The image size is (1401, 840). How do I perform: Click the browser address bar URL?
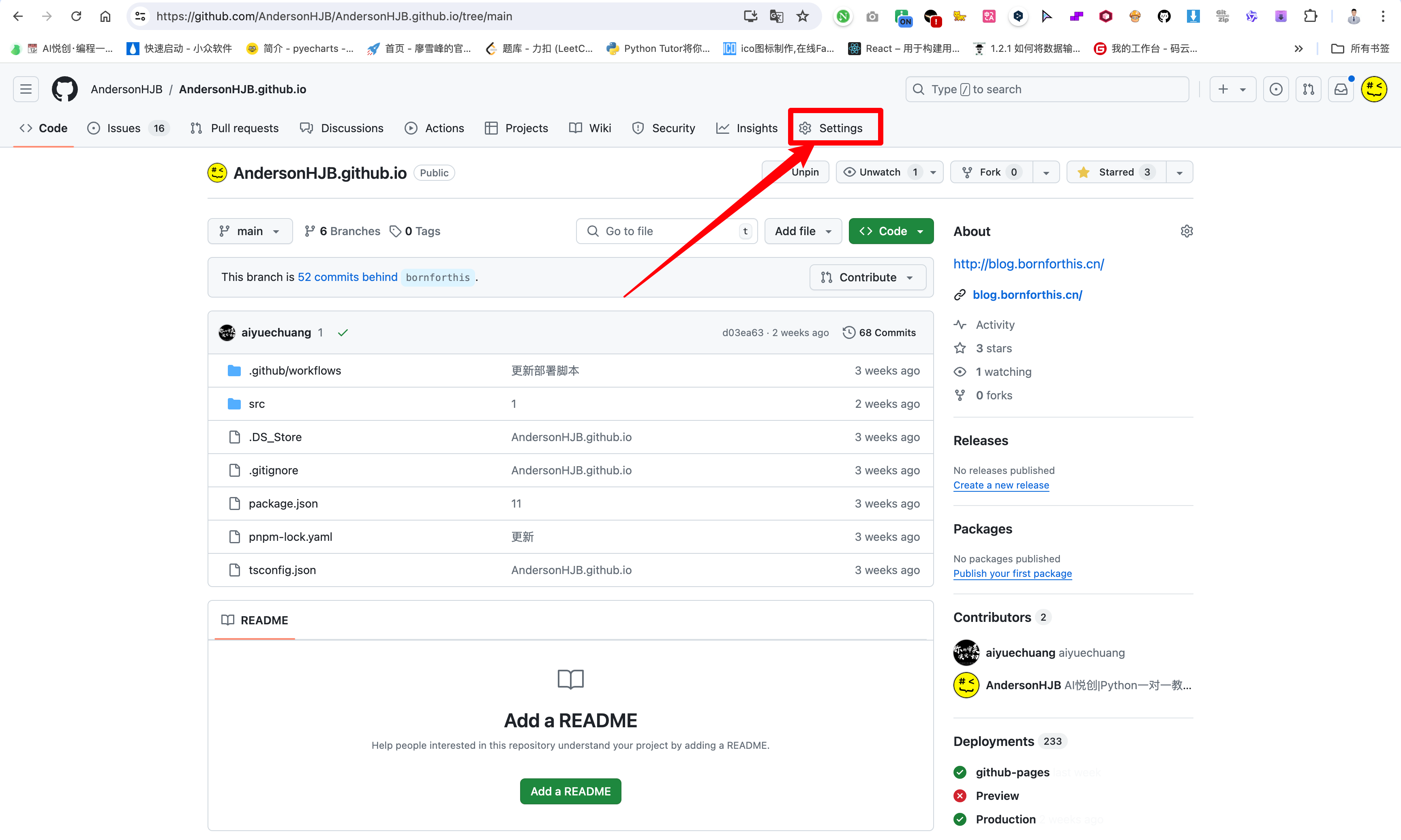[334, 16]
